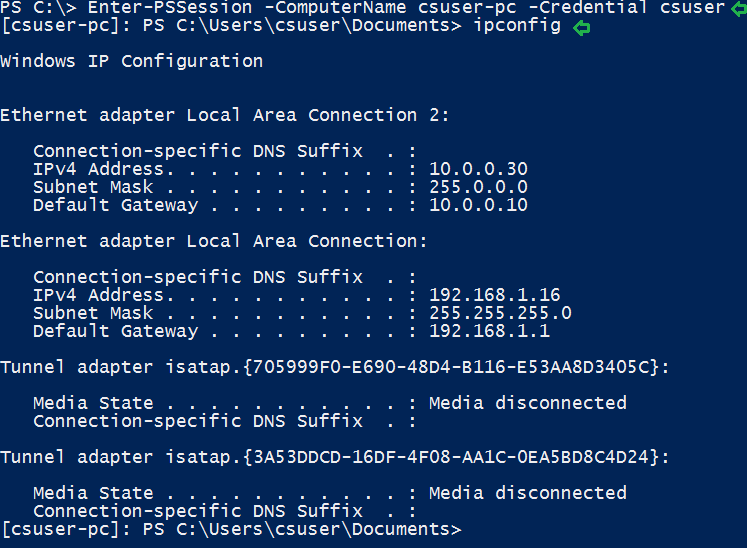This screenshot has width=747, height=548.
Task: Click the Ethernet adapter Local Area Connection header
Action: 213,241
